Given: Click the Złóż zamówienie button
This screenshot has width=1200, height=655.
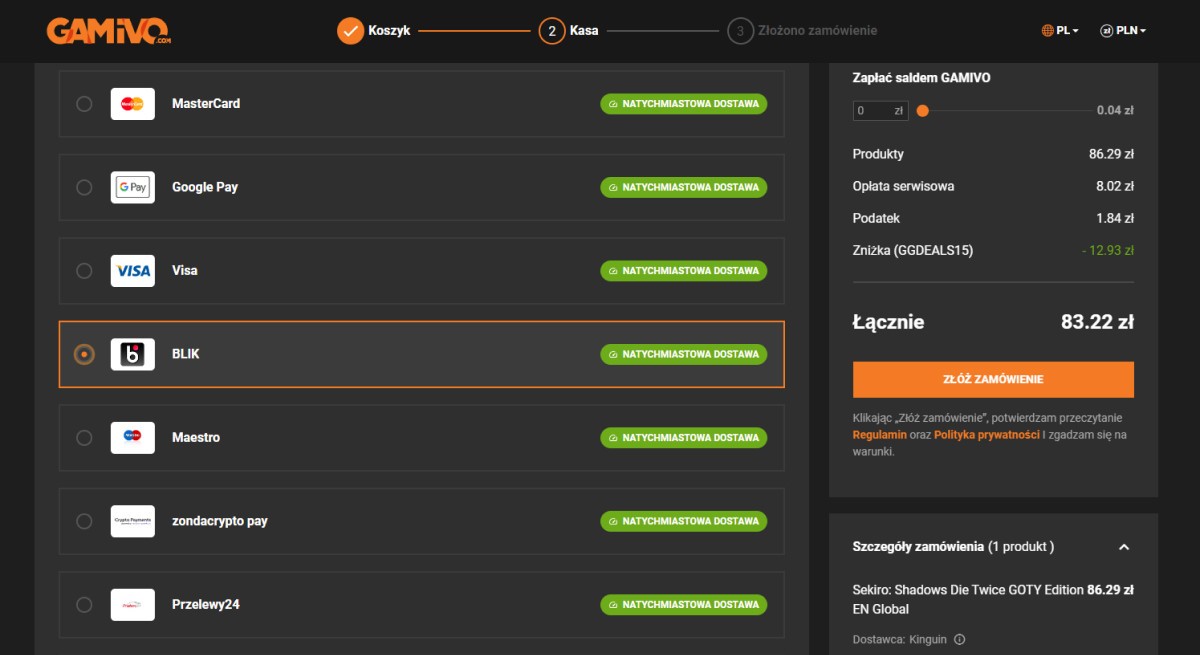Looking at the screenshot, I should click(993, 380).
